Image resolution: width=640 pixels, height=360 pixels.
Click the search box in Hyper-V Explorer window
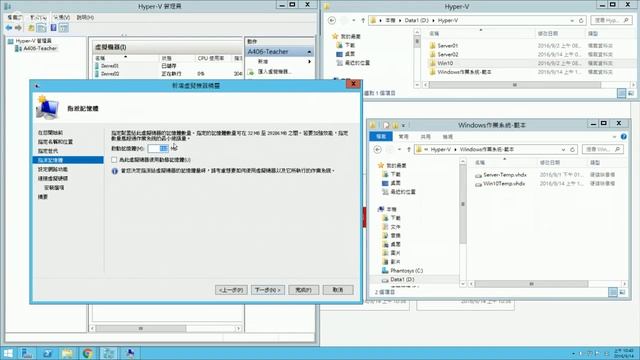tap(611, 20)
